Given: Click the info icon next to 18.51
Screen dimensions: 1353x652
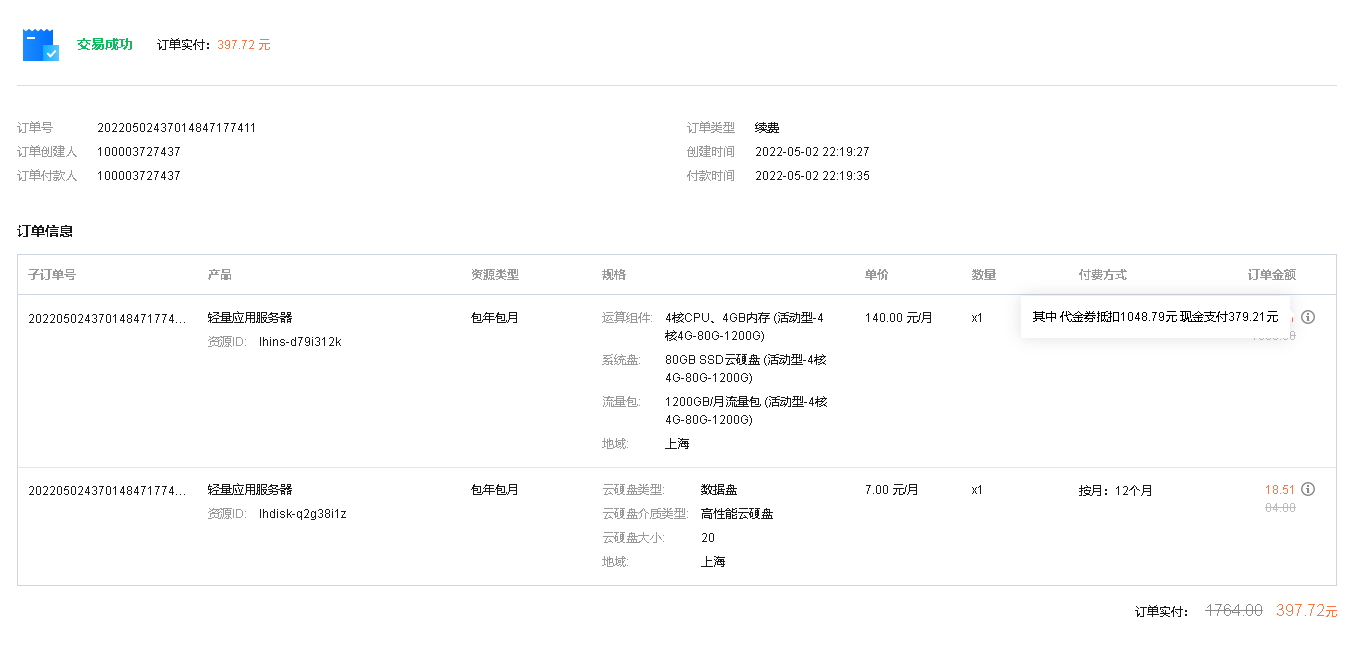Looking at the screenshot, I should point(1308,490).
